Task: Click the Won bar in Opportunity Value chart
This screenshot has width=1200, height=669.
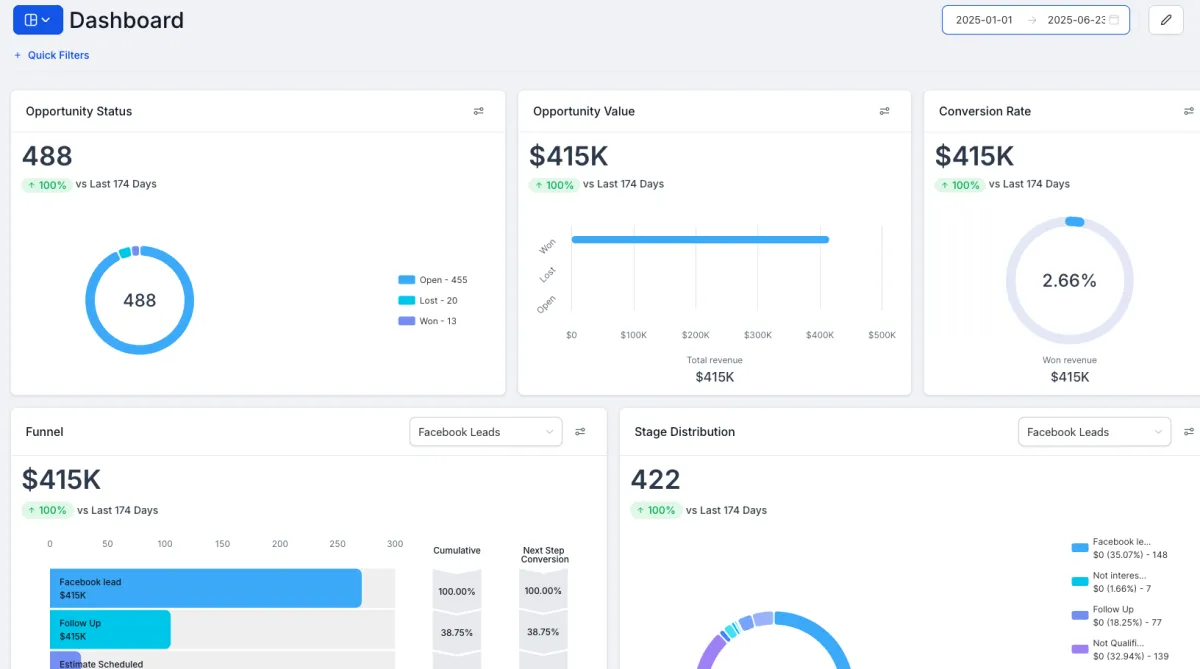Action: pyautogui.click(x=700, y=240)
